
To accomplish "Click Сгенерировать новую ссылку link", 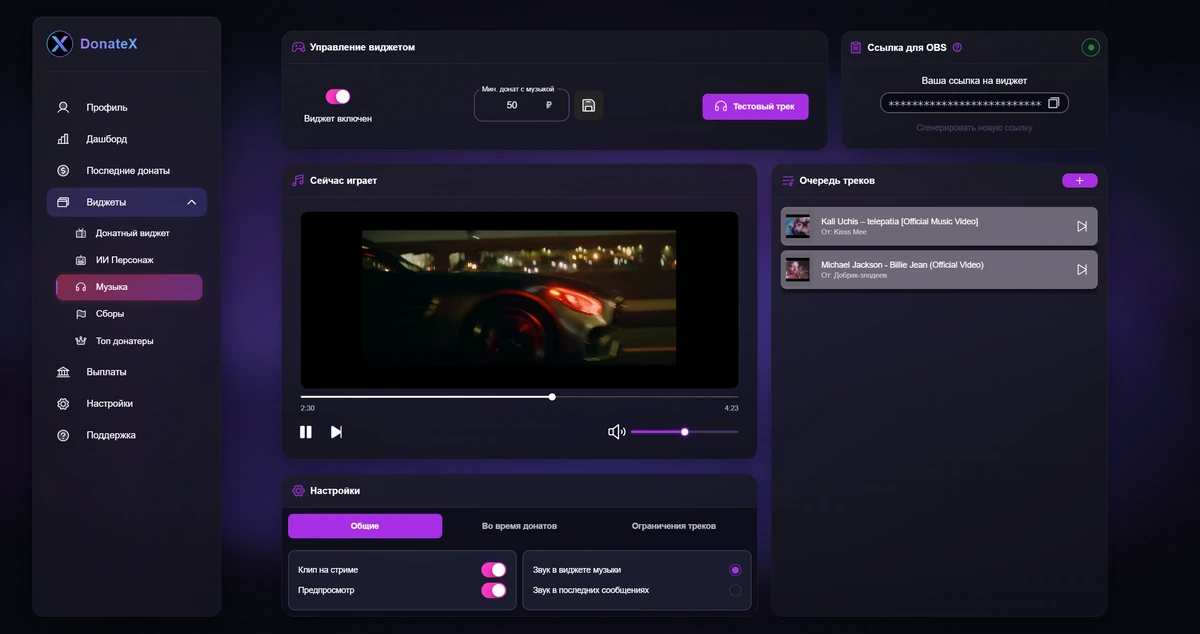I will click(x=974, y=128).
